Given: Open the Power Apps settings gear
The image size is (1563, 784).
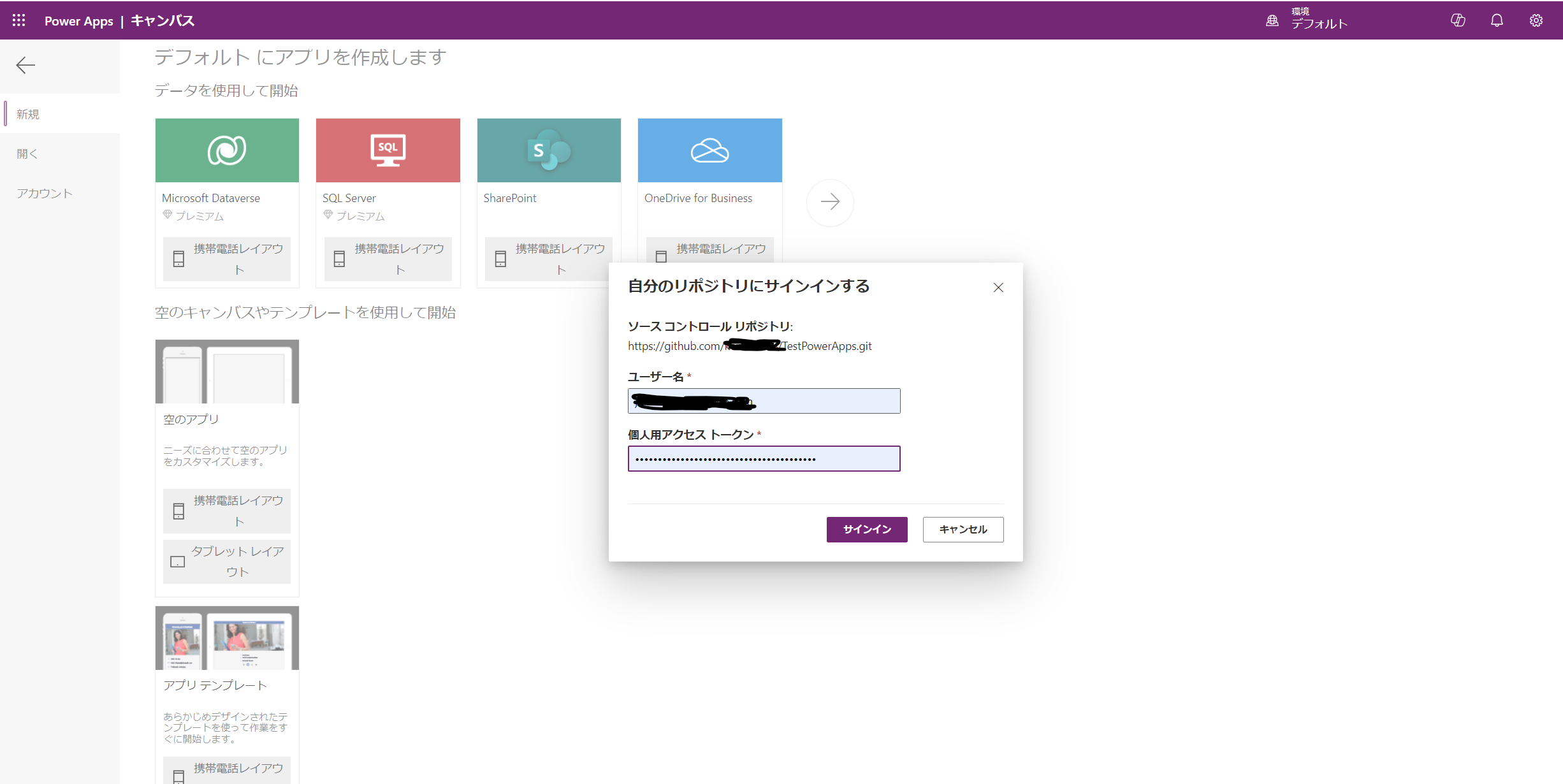Looking at the screenshot, I should (1536, 20).
